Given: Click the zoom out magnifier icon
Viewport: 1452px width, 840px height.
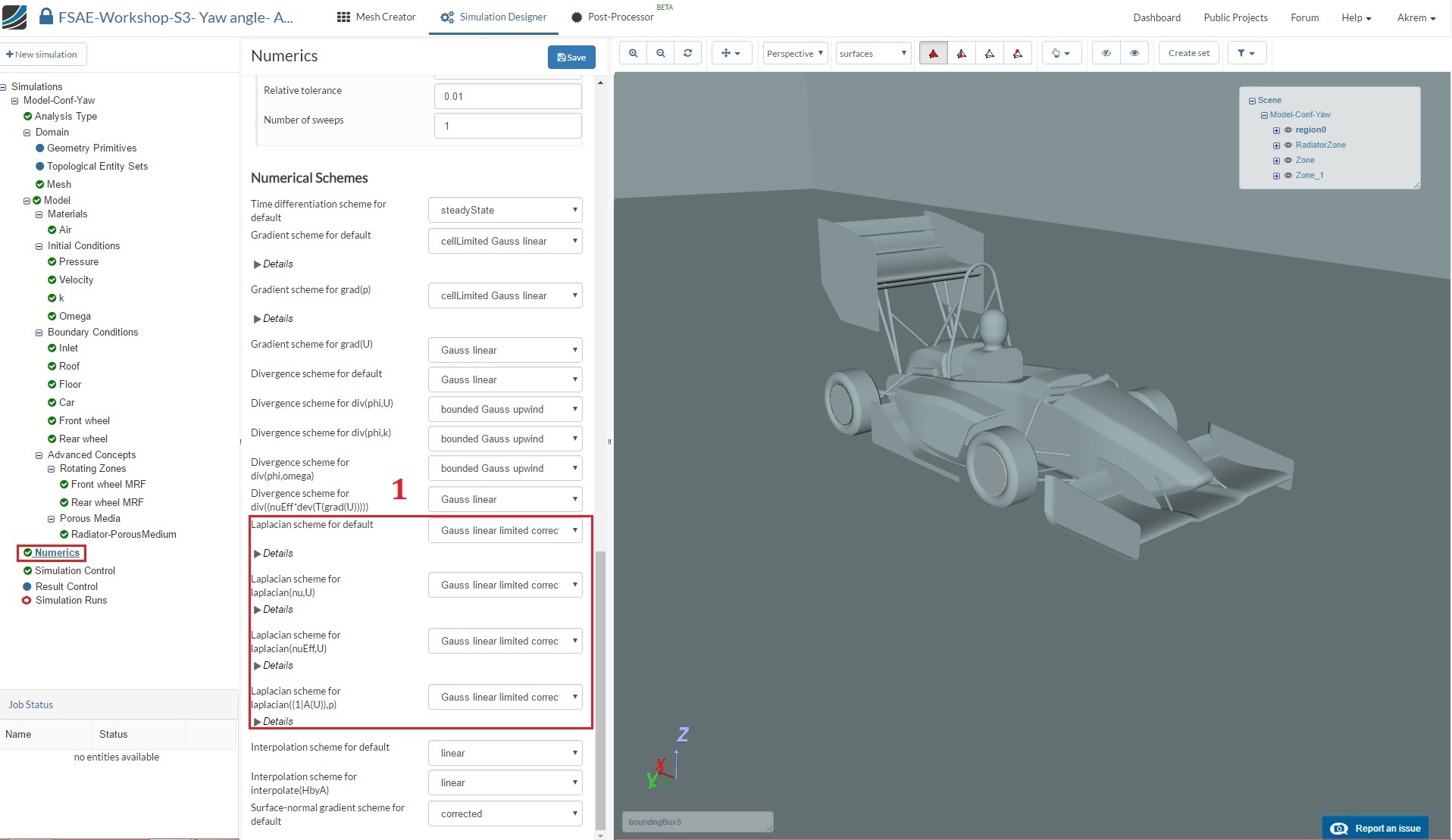Looking at the screenshot, I should tap(661, 53).
